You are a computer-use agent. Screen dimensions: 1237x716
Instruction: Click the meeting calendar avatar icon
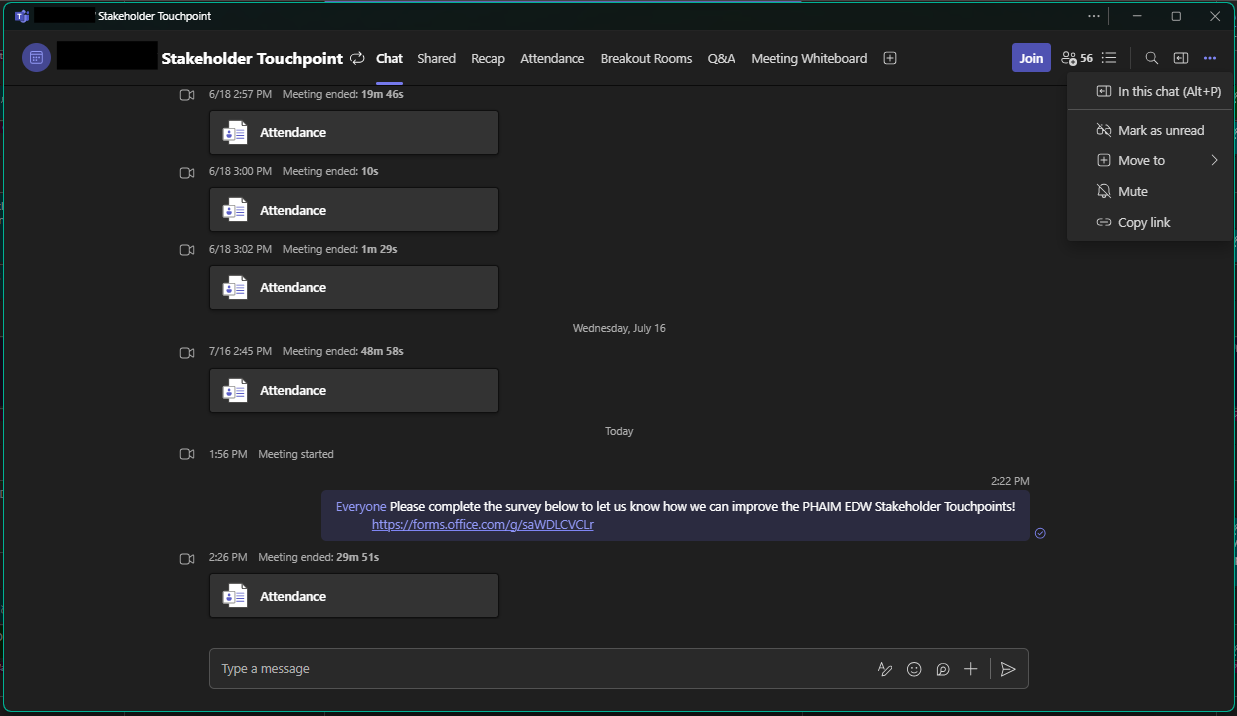coord(36,58)
